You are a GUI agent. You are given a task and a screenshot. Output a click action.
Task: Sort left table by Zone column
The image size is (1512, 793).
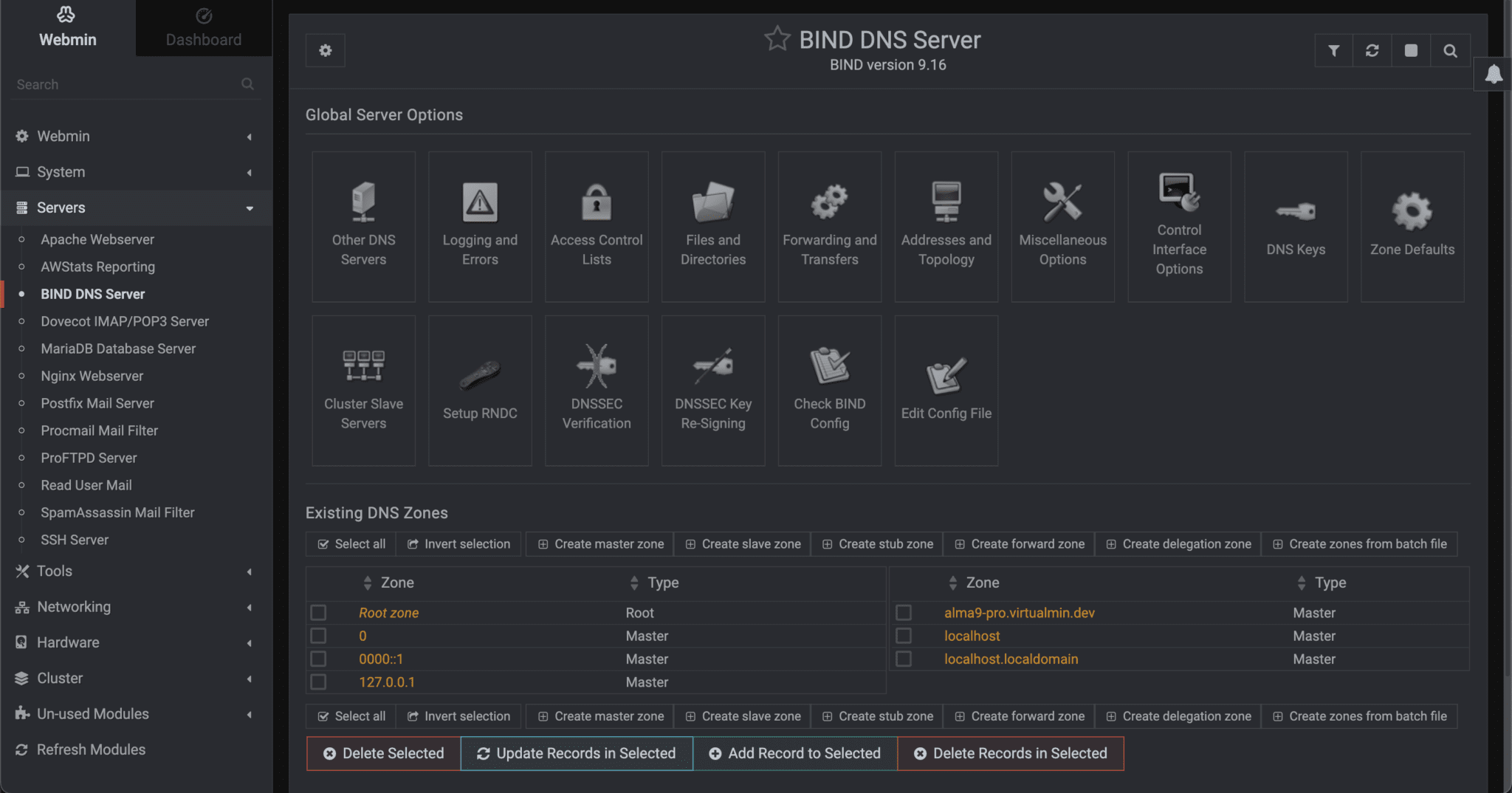pyautogui.click(x=388, y=583)
